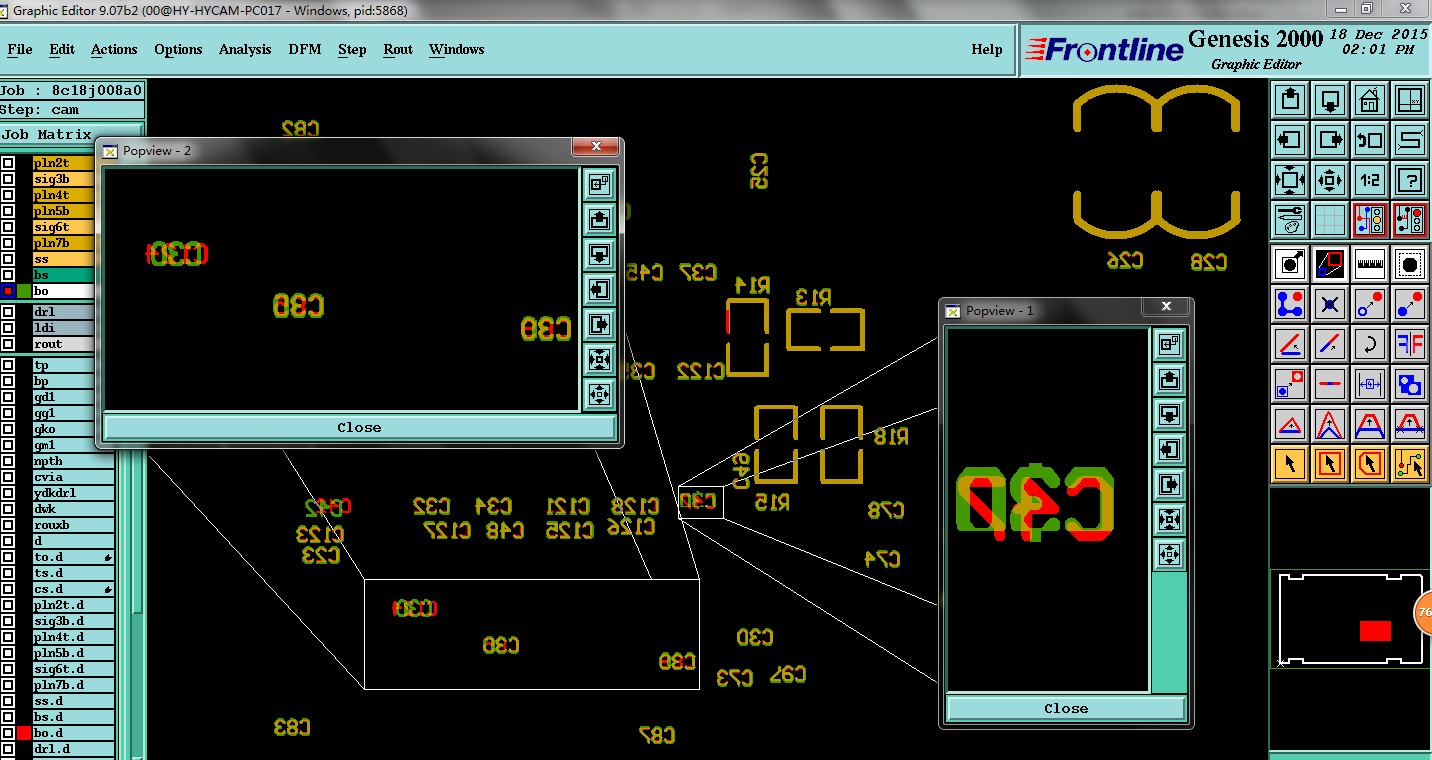The image size is (1432, 760).
Task: Click the dashed octagon selection icon
Action: pyautogui.click(x=1410, y=264)
